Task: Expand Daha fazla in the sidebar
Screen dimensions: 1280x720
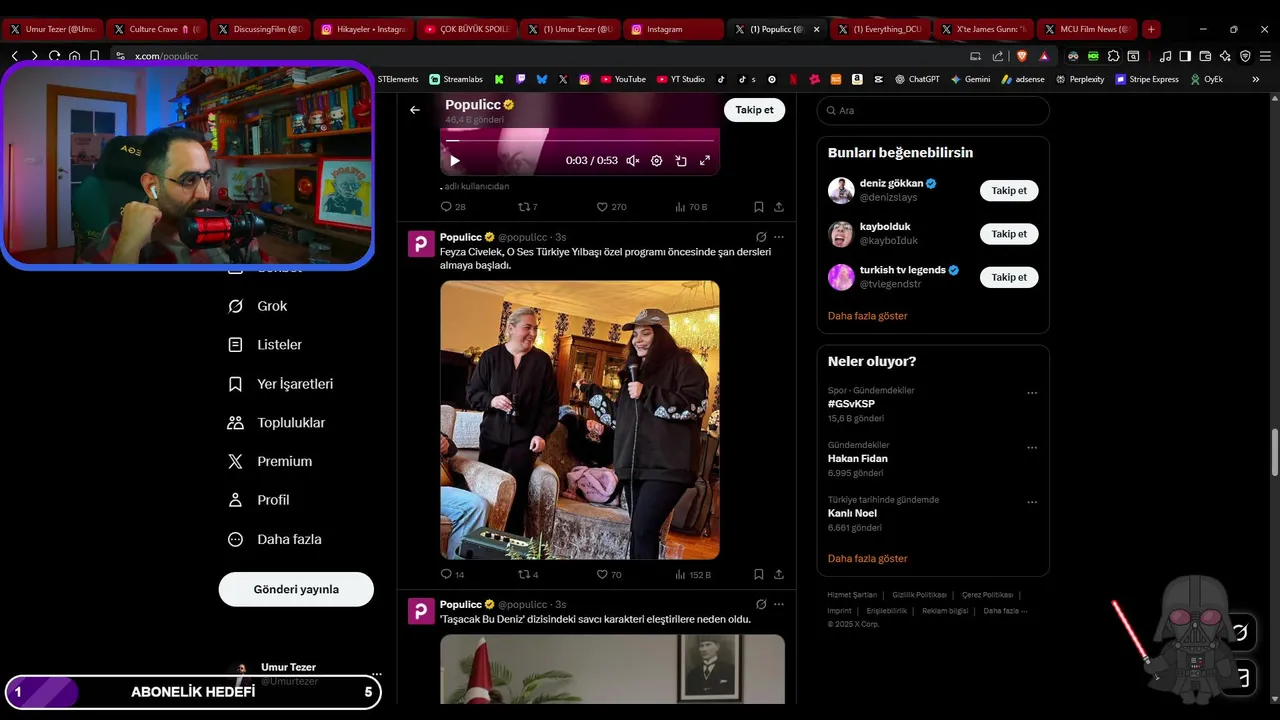Action: tap(275, 539)
